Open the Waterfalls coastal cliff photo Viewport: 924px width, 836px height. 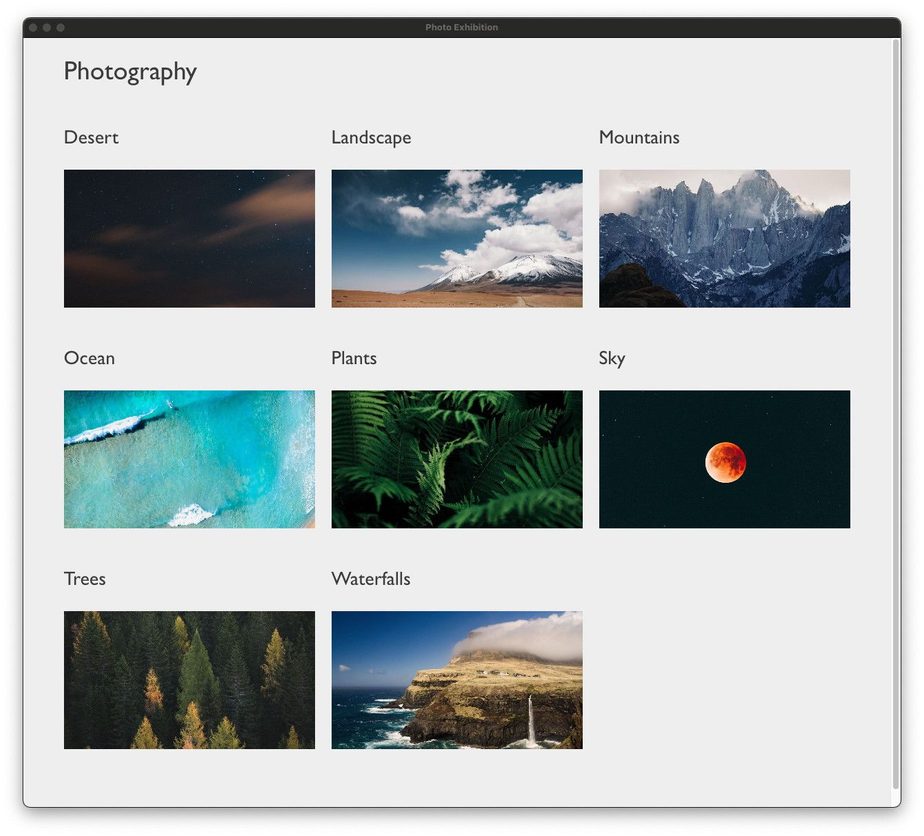pyautogui.click(x=457, y=680)
